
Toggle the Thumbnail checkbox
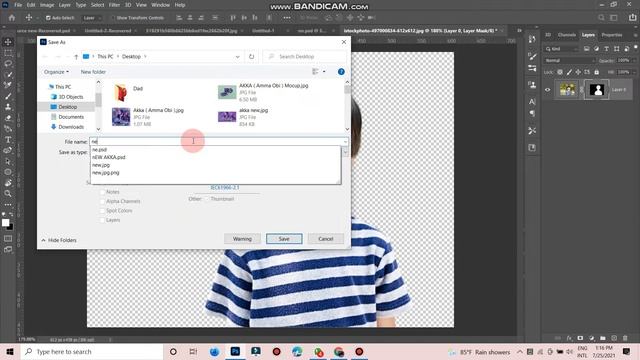pos(207,199)
